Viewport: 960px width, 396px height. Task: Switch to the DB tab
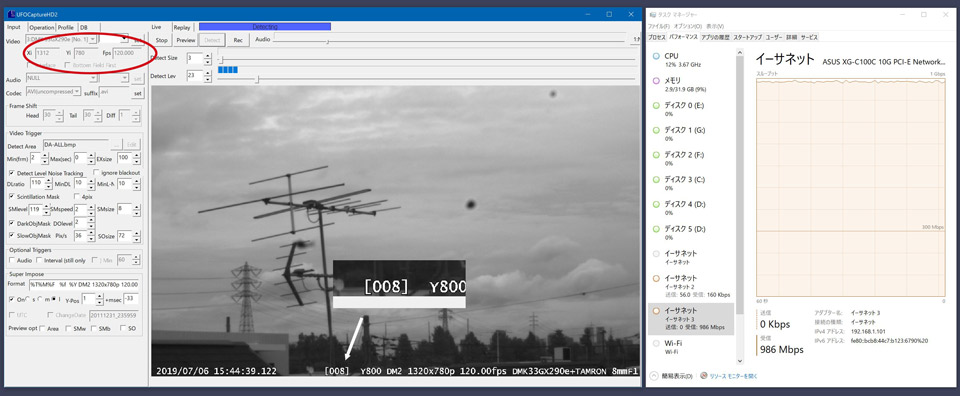(83, 27)
